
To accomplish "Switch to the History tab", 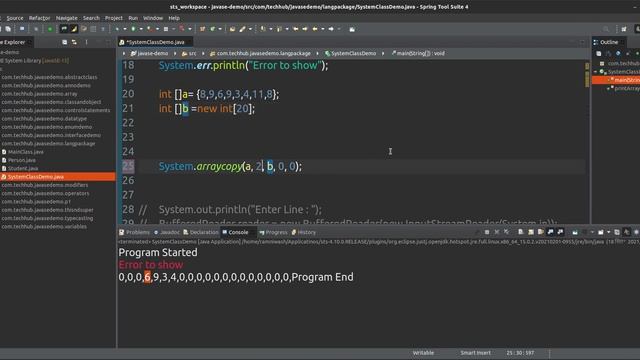I will tap(304, 232).
